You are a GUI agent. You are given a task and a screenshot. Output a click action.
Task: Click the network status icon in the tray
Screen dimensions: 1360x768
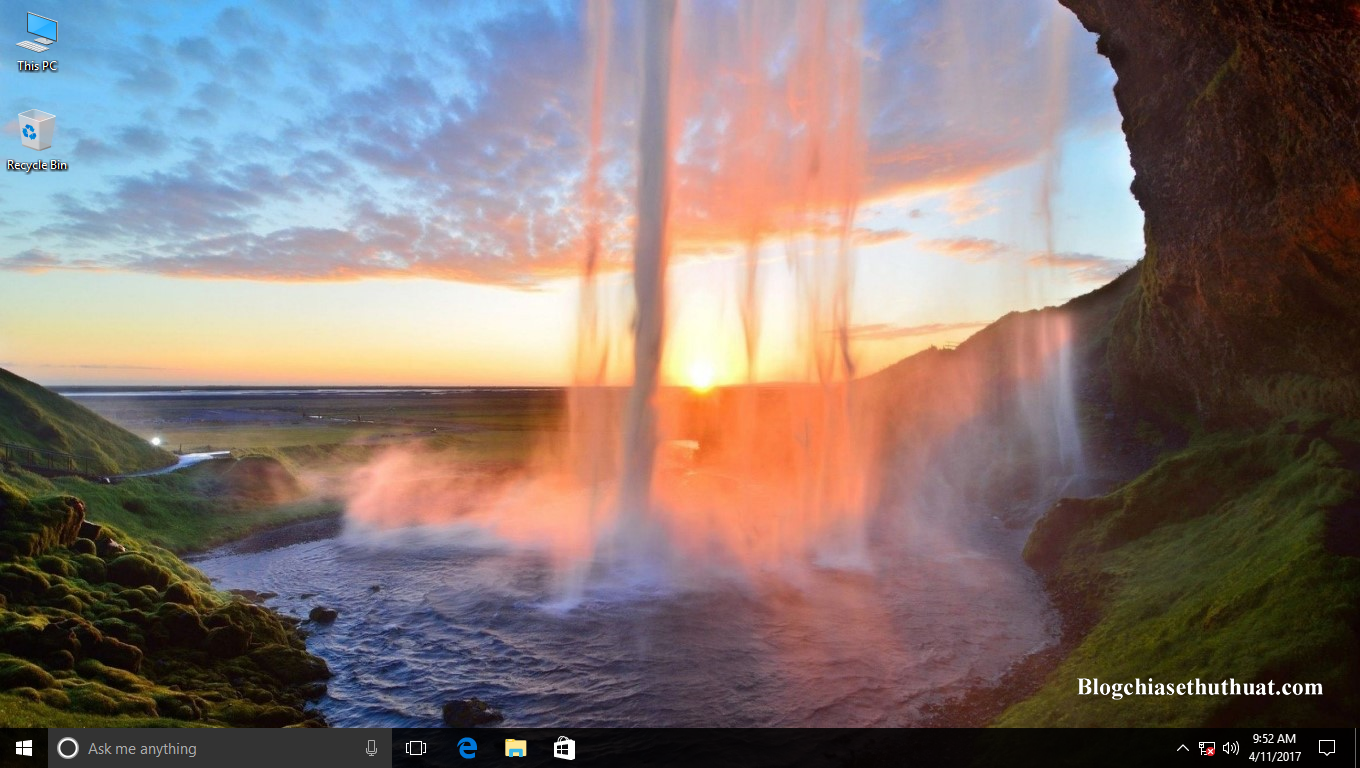click(x=1205, y=748)
